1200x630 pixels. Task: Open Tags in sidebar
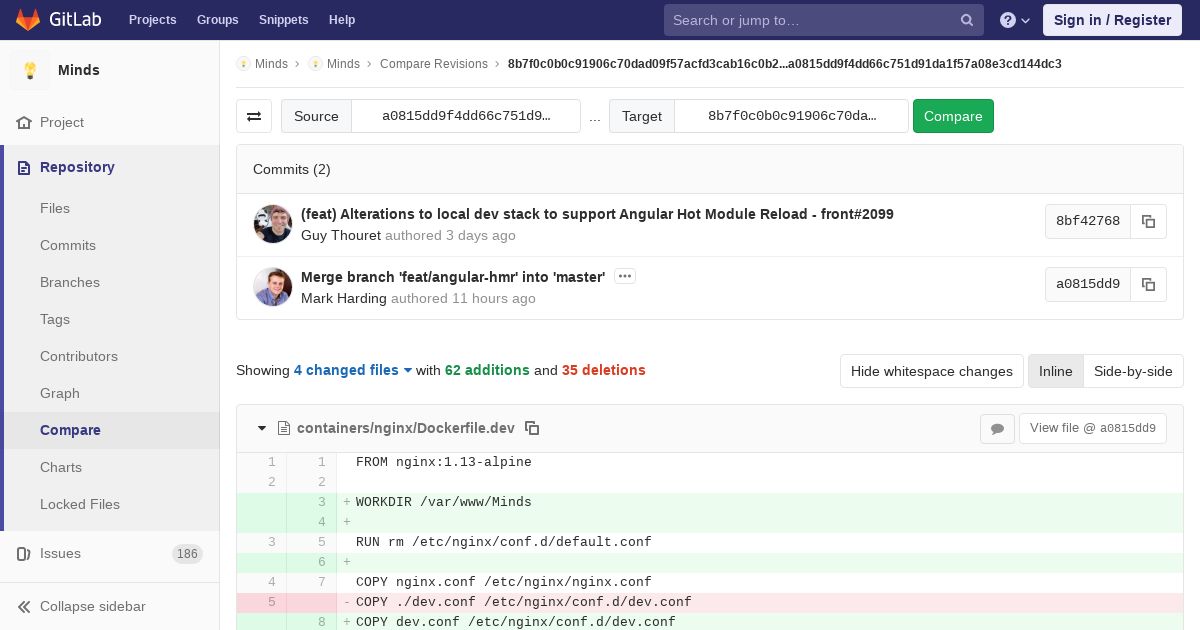point(55,319)
